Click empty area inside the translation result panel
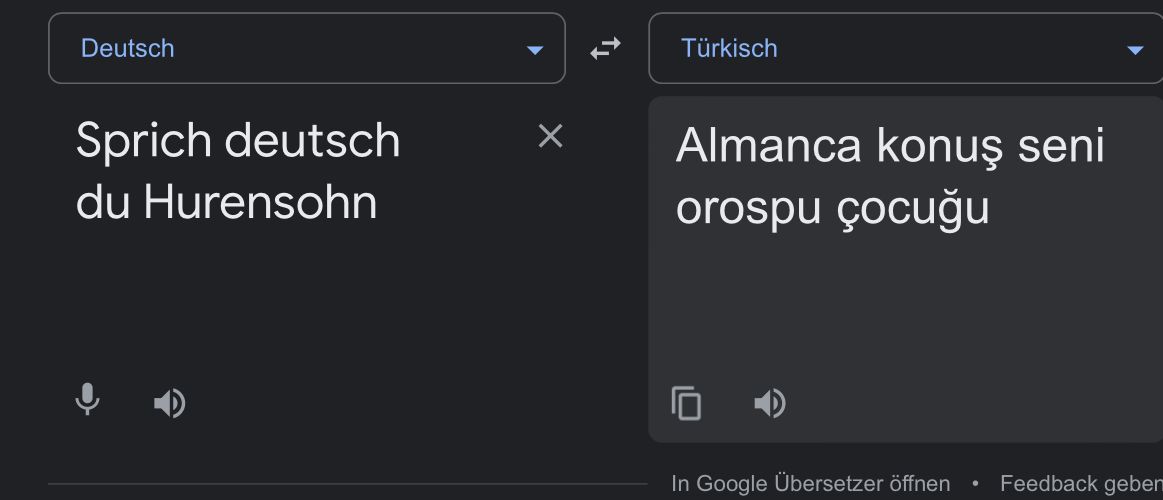 pos(900,310)
